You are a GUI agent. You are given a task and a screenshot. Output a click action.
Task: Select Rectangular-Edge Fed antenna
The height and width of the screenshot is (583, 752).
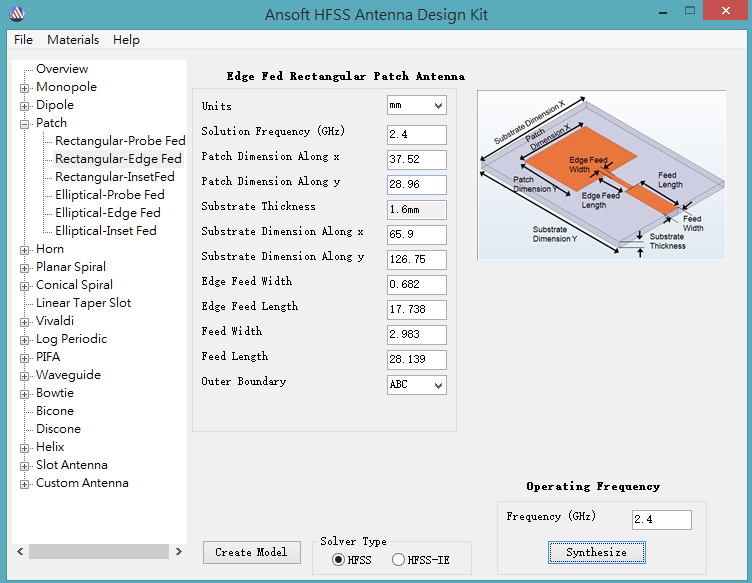(118, 159)
